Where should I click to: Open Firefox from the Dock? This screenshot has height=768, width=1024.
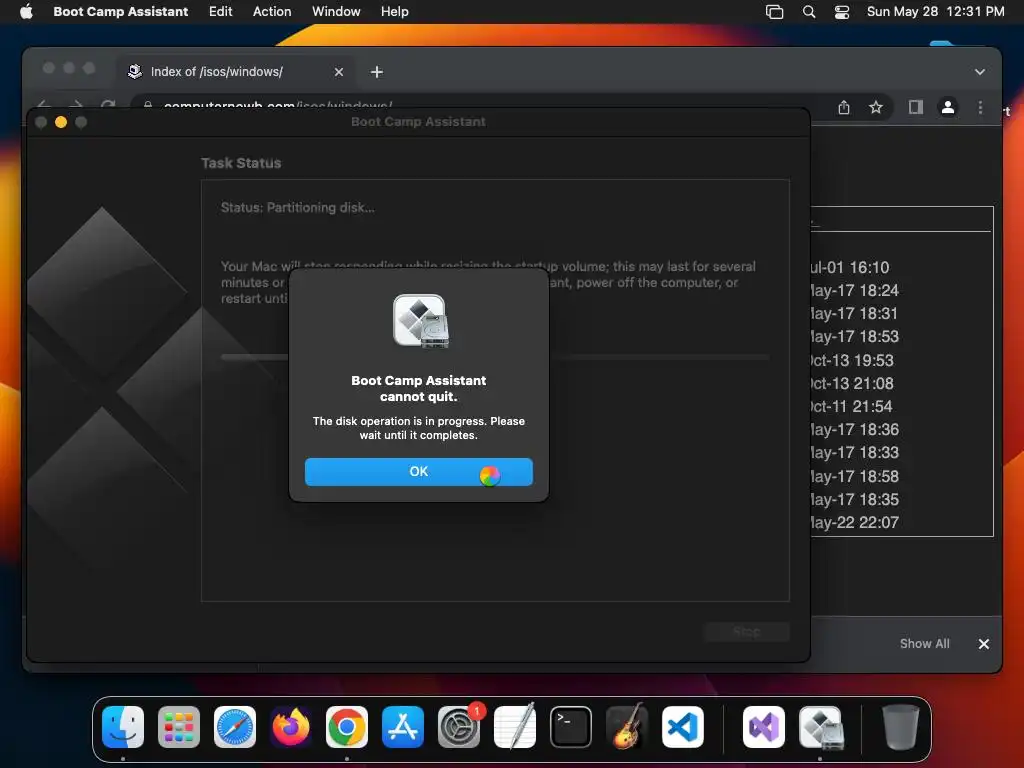pyautogui.click(x=291, y=727)
